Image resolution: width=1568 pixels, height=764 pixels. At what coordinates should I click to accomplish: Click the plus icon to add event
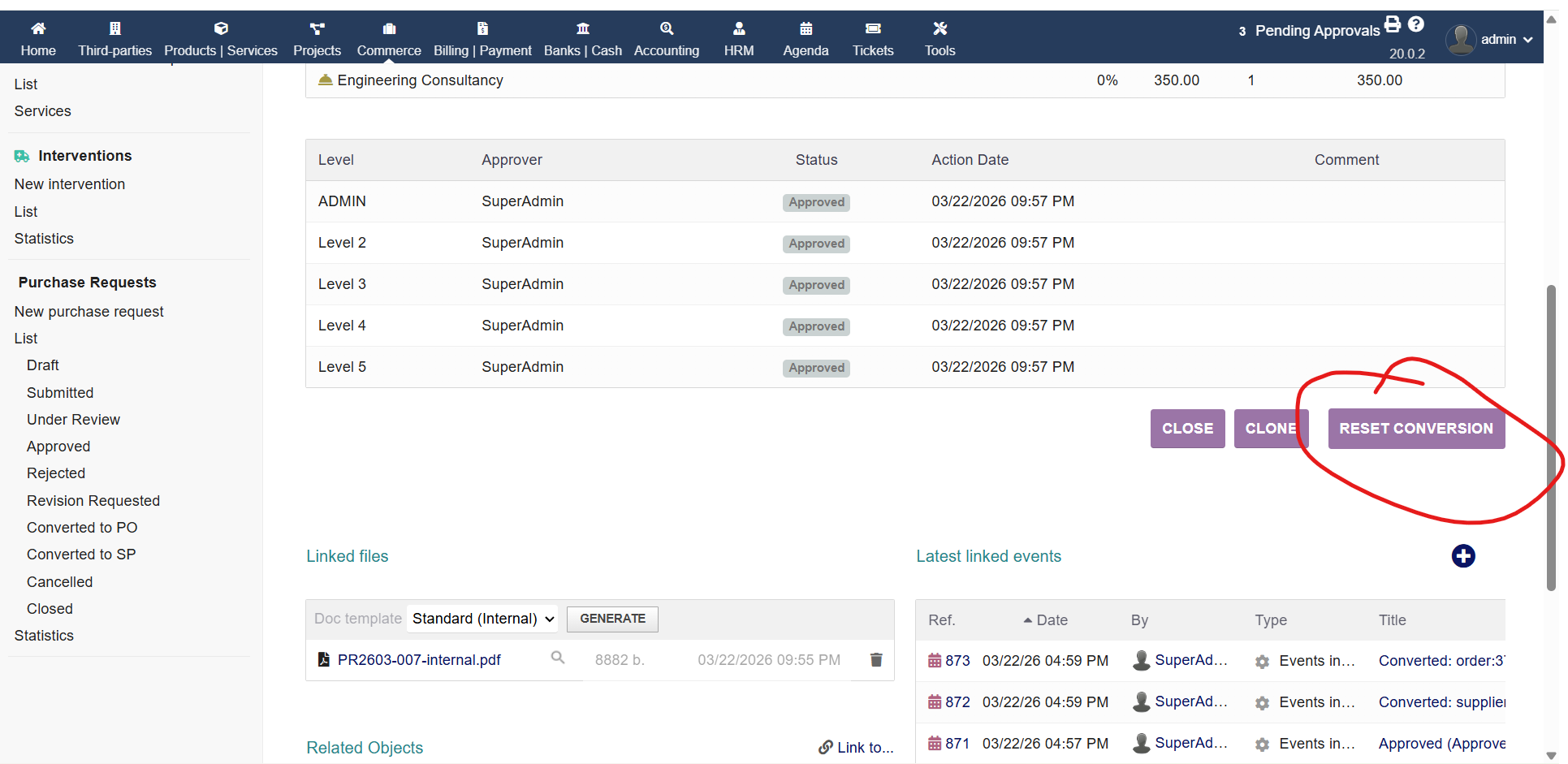[1462, 556]
